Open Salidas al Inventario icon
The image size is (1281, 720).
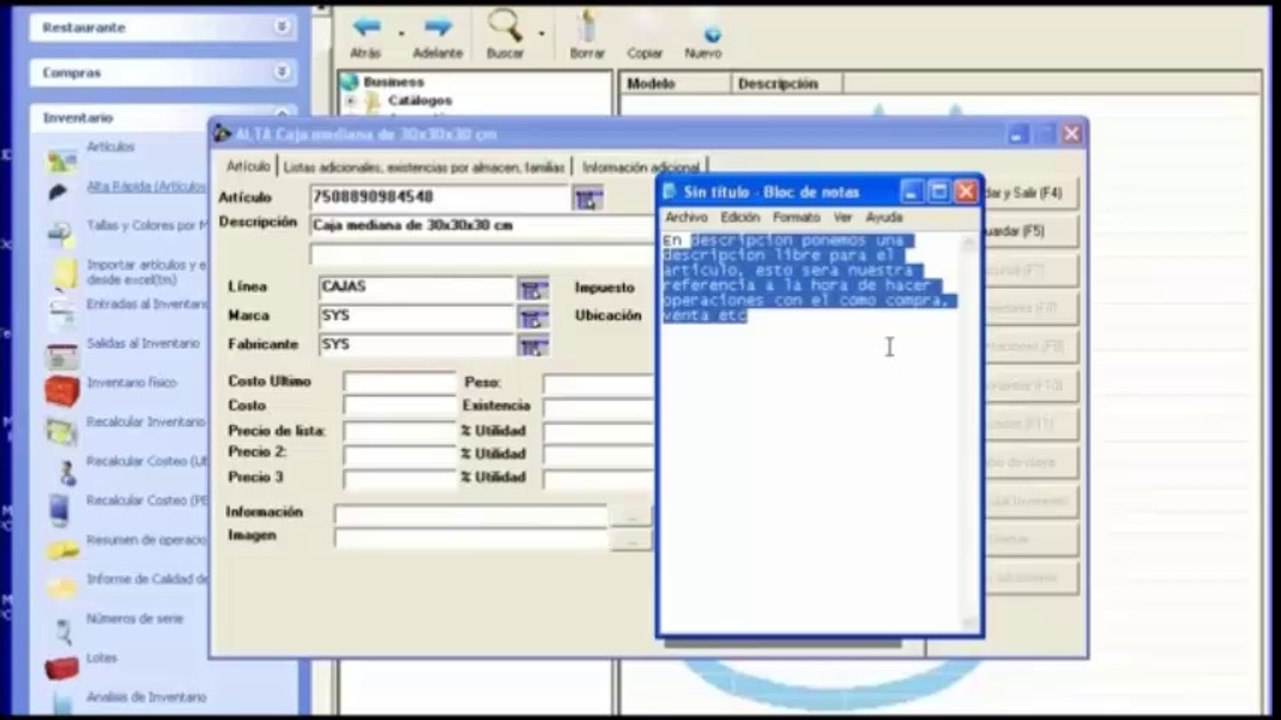point(62,353)
